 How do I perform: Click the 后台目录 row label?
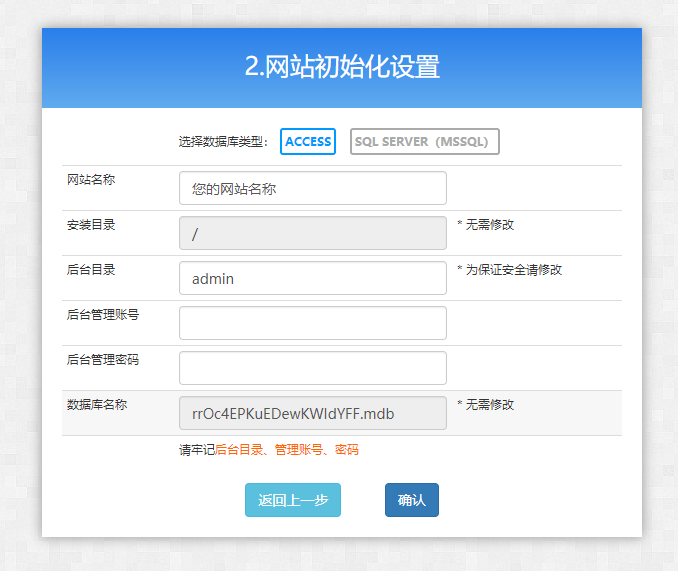click(91, 270)
